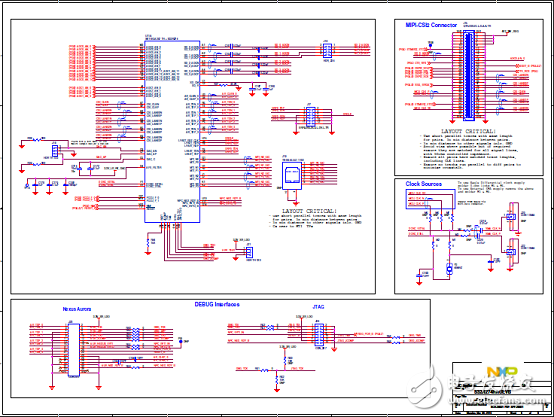Click the title block table at bottom right
The width and height of the screenshot is (554, 417).
pos(501,388)
